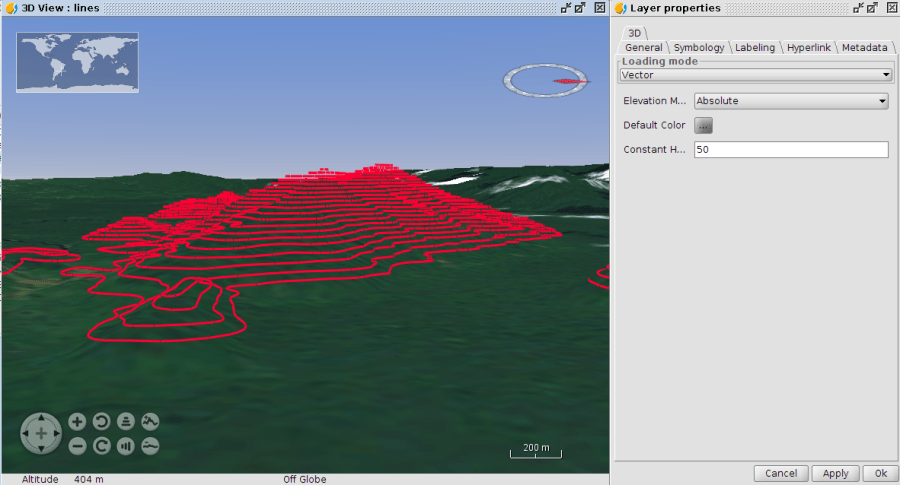Click the zoom out minus control
900x485 pixels.
tap(77, 446)
